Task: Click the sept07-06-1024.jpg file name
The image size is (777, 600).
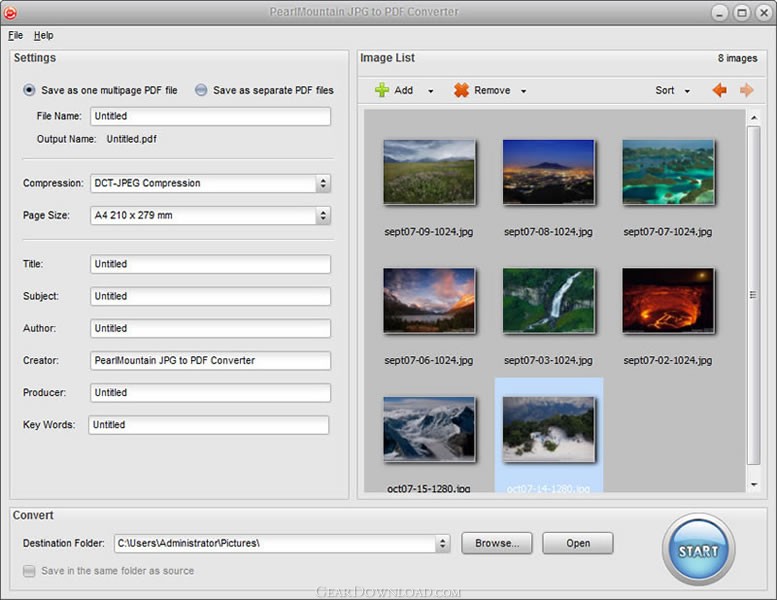Action: pyautogui.click(x=429, y=361)
